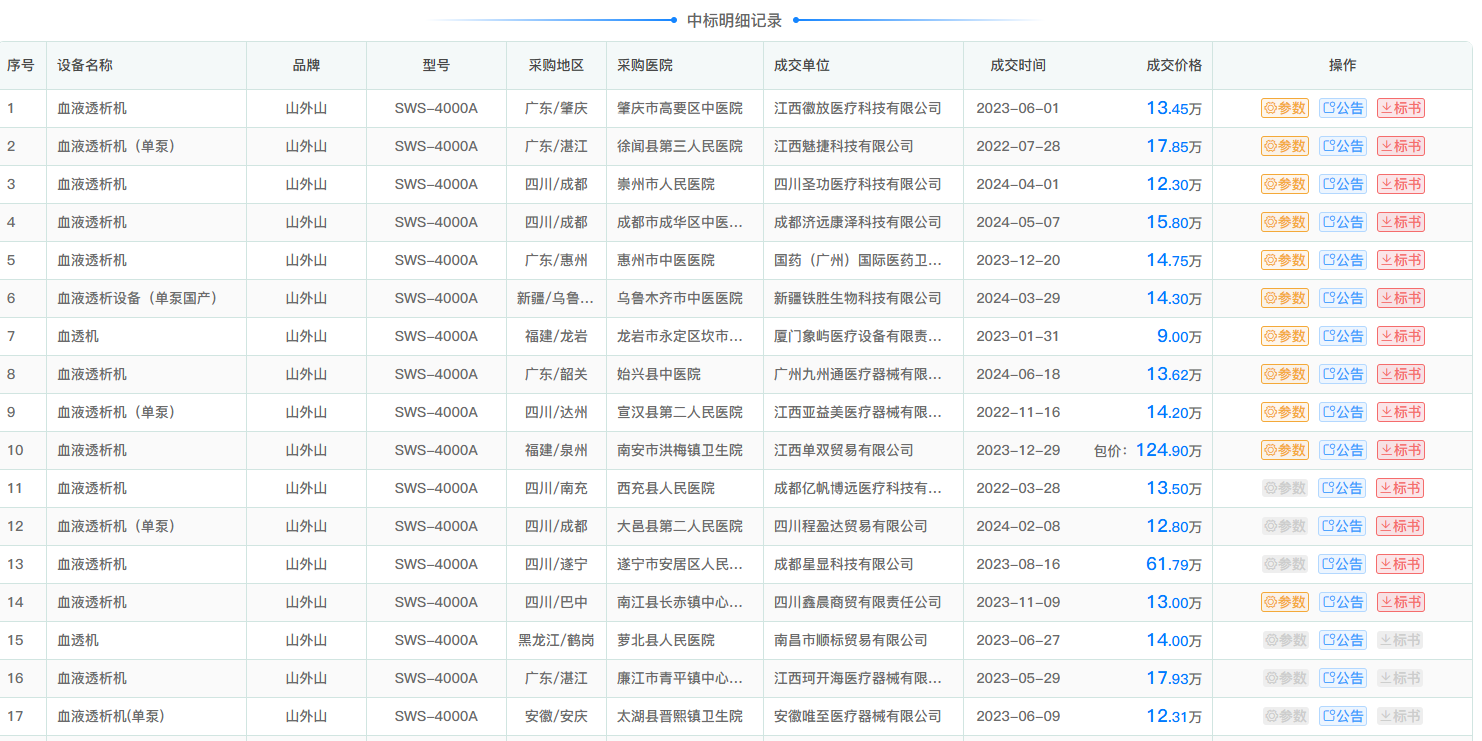Download 标书 for row 3 崇州市人民医院
The height and width of the screenshot is (741, 1482).
[x=1401, y=184]
